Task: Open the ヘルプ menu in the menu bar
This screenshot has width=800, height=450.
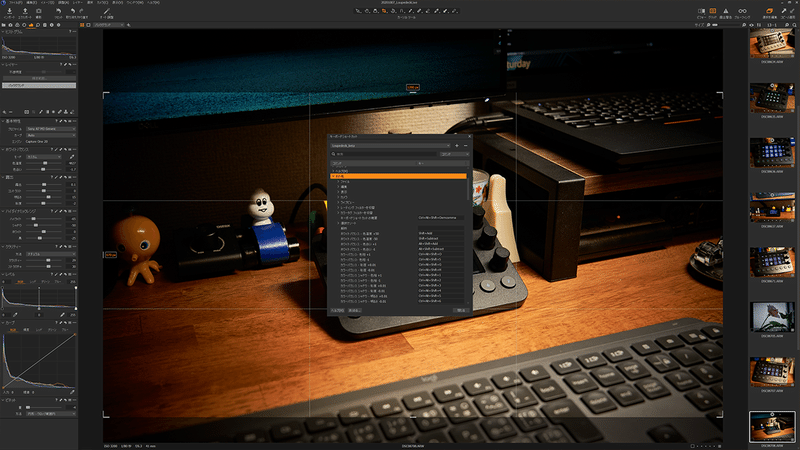Action: click(x=153, y=3)
